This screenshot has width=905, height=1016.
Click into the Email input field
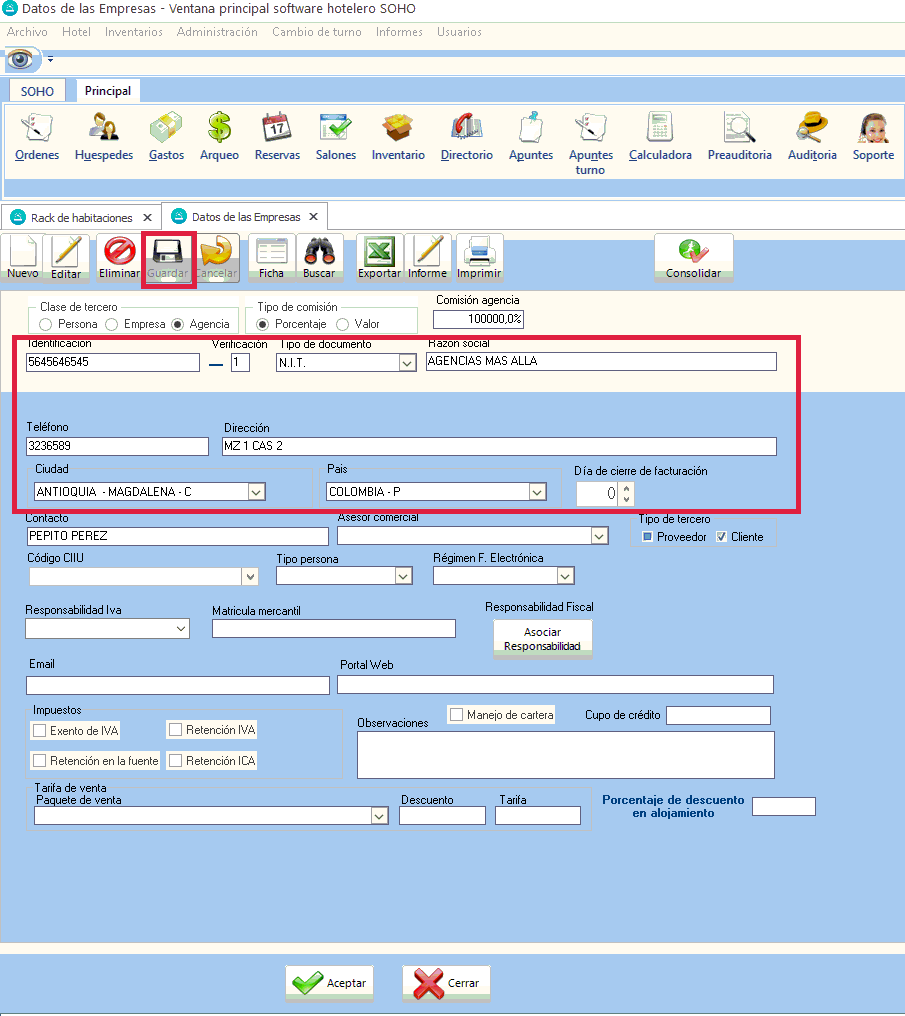[177, 685]
